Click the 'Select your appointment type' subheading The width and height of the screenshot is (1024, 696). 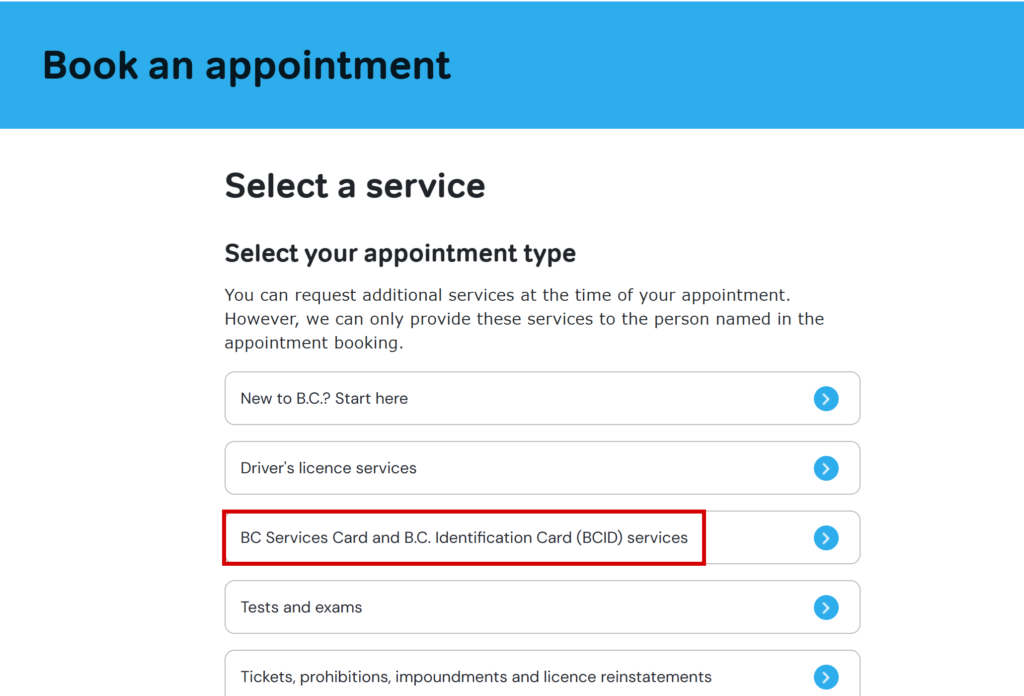tap(400, 253)
